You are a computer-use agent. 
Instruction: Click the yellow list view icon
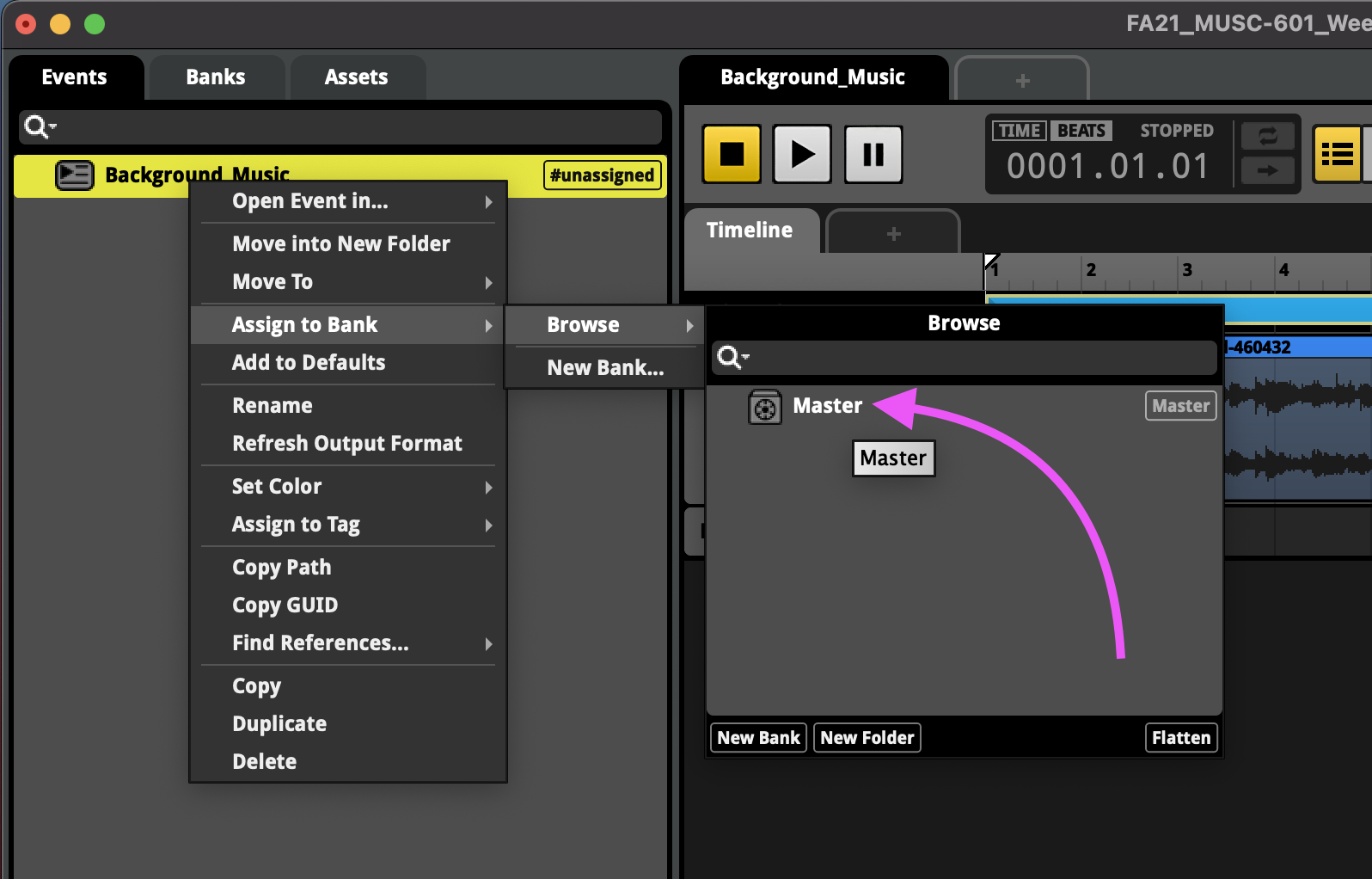[1337, 155]
